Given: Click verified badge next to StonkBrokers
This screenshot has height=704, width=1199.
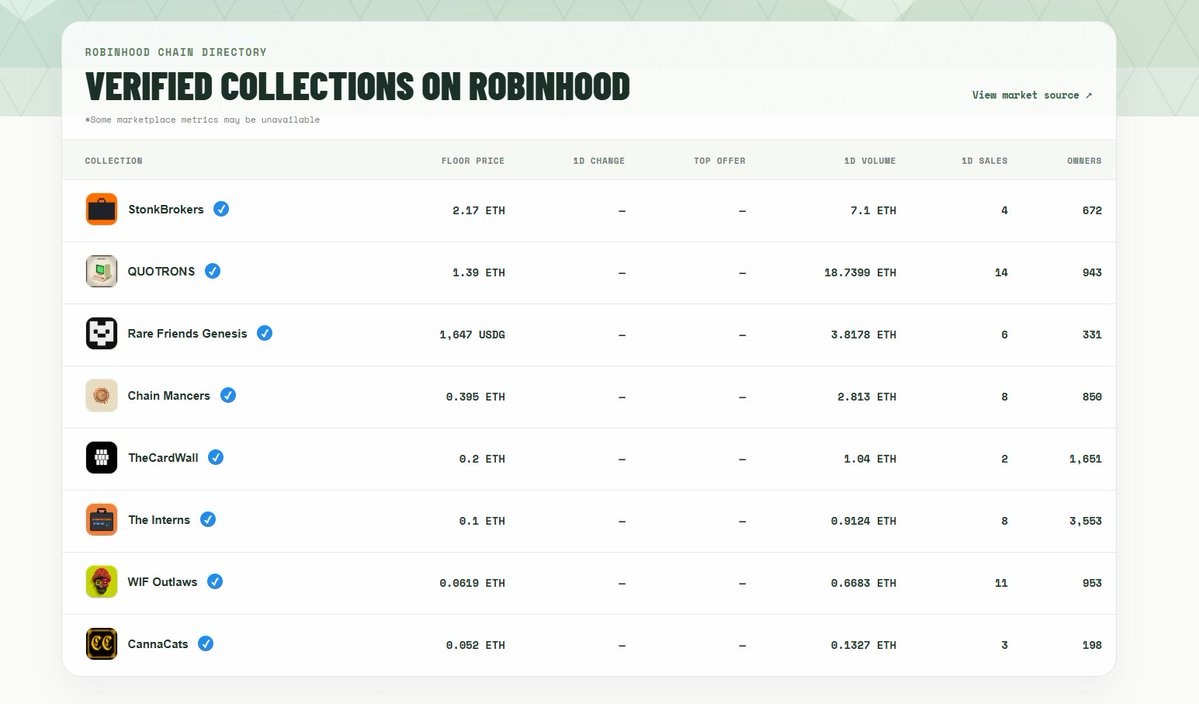Looking at the screenshot, I should (221, 209).
